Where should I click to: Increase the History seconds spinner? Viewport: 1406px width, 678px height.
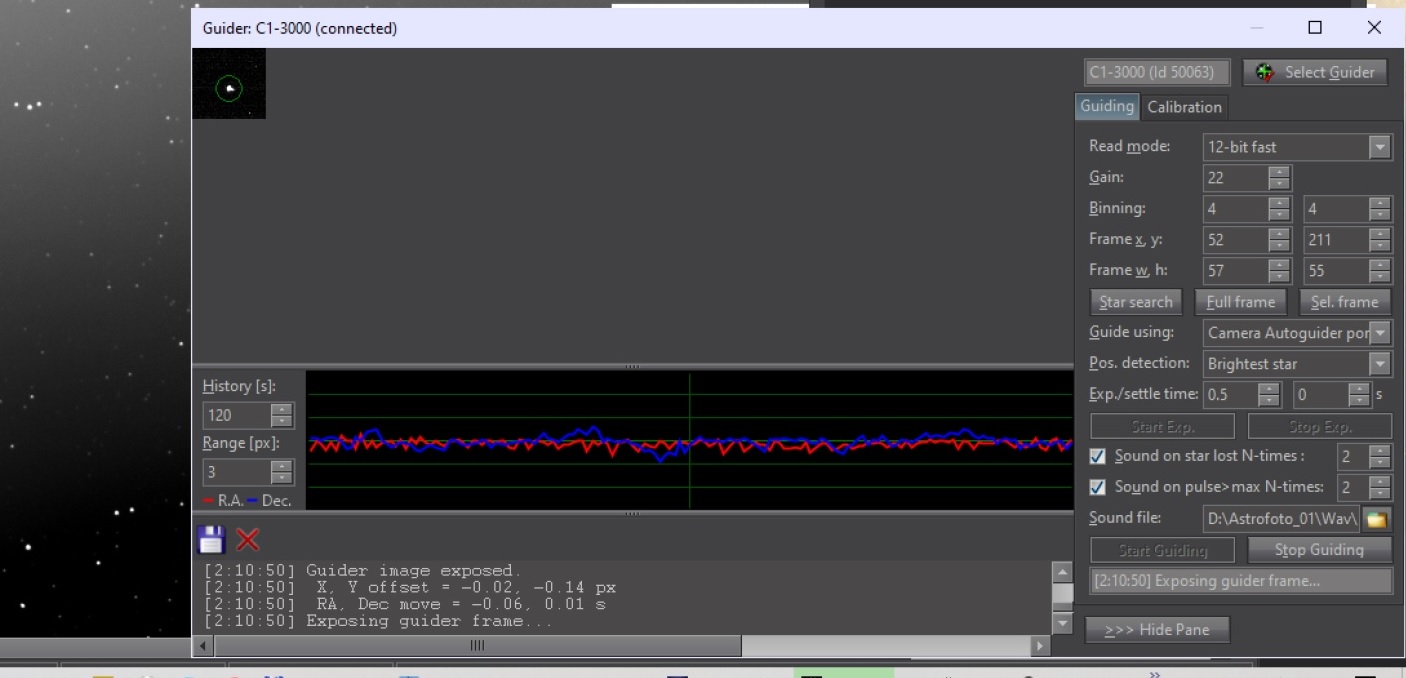pyautogui.click(x=282, y=409)
